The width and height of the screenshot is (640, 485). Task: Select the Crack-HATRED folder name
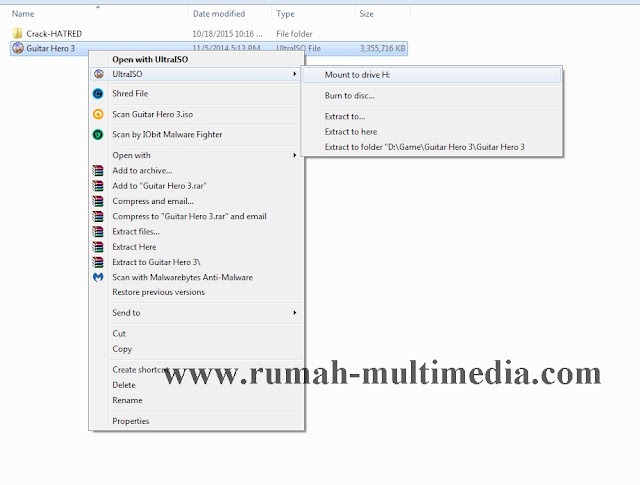click(x=54, y=33)
